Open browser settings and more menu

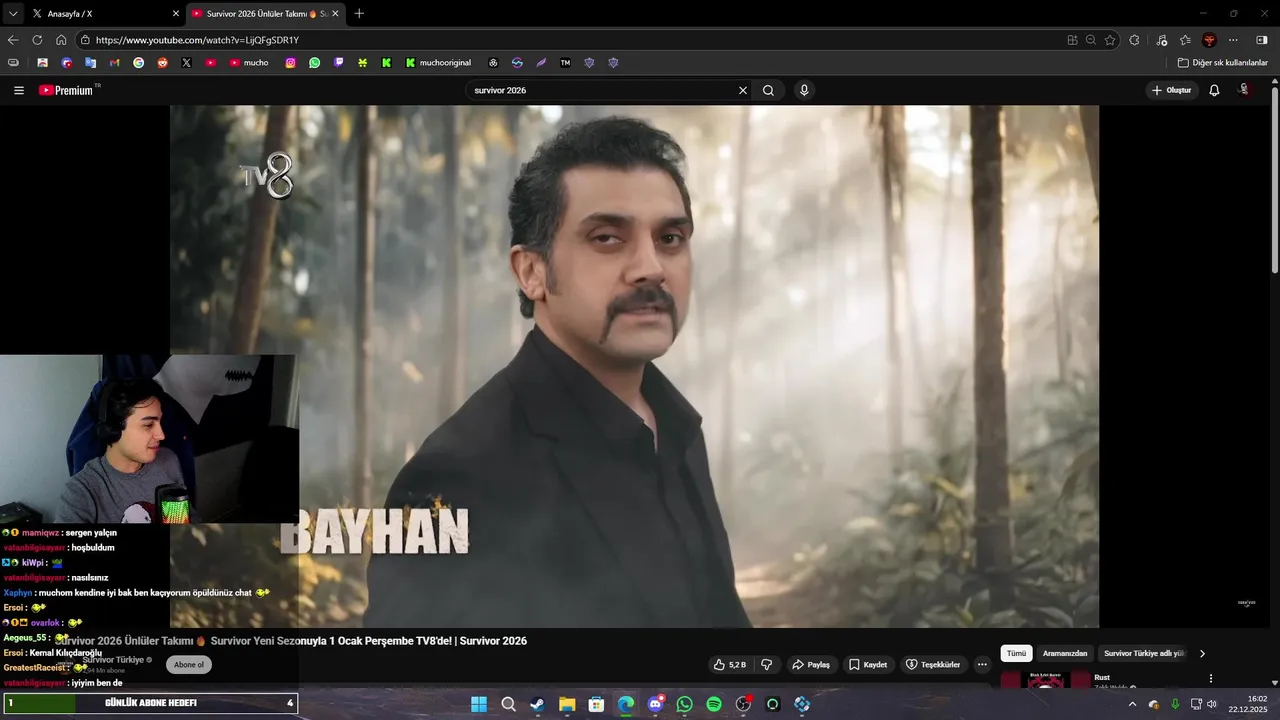point(1233,40)
